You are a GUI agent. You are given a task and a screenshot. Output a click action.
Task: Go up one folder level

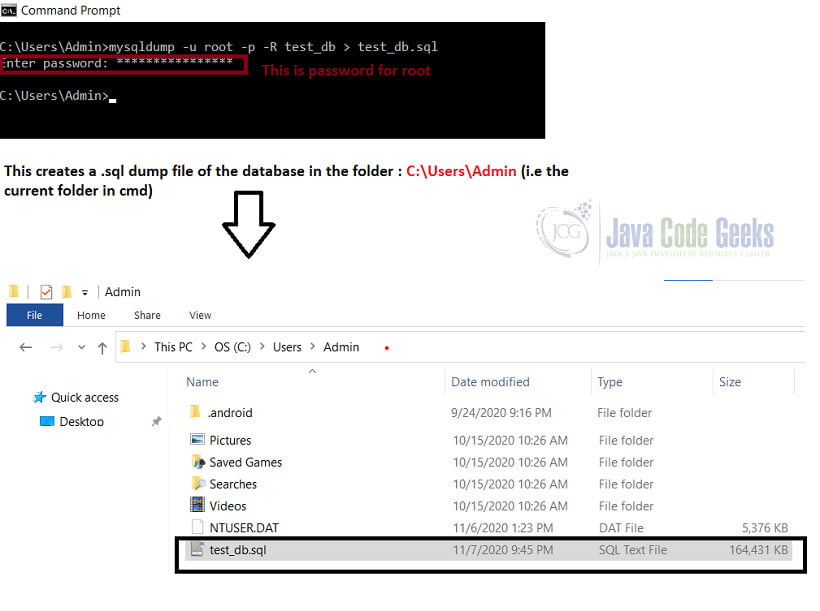pyautogui.click(x=102, y=348)
